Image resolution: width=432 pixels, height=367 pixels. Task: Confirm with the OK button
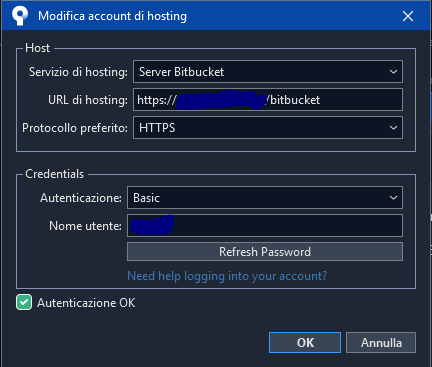pos(305,342)
